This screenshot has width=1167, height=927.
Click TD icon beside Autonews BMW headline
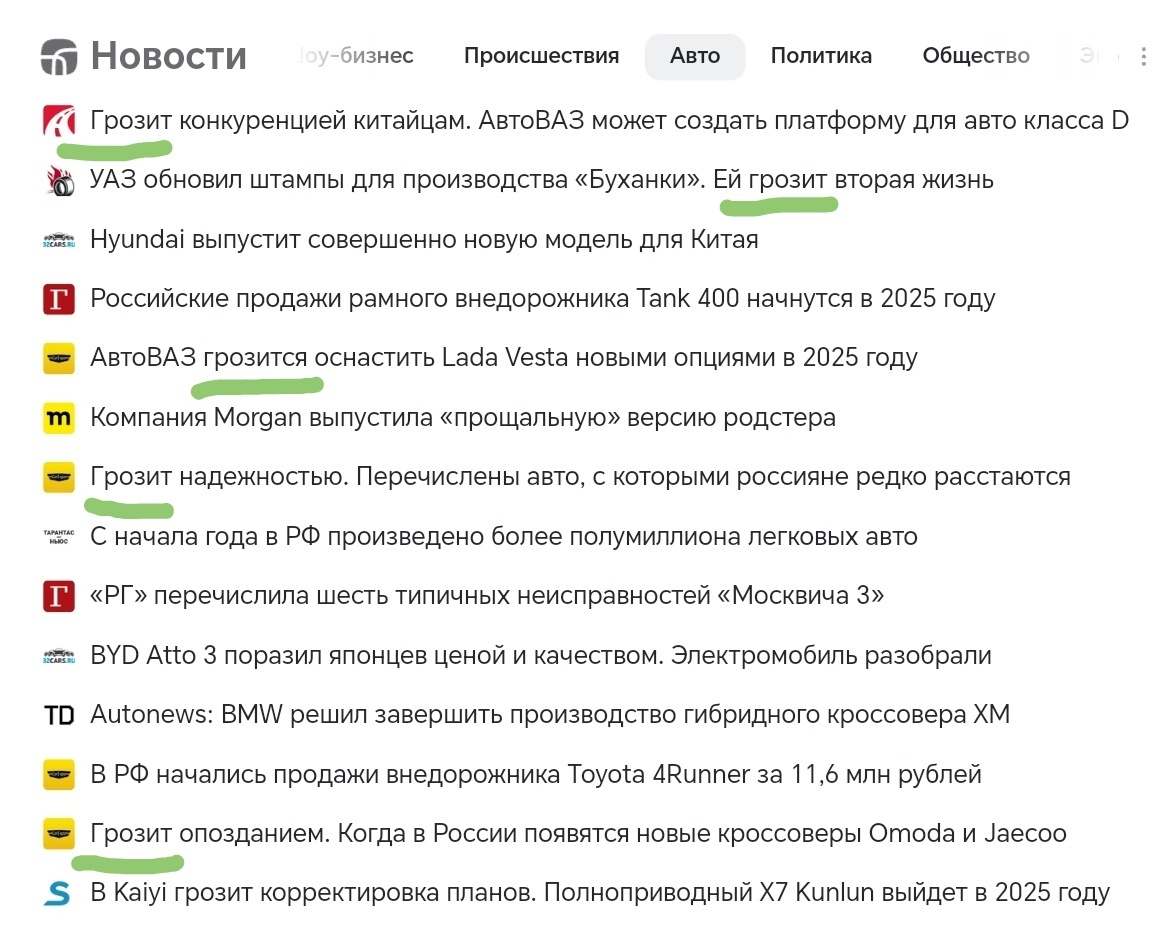(59, 715)
